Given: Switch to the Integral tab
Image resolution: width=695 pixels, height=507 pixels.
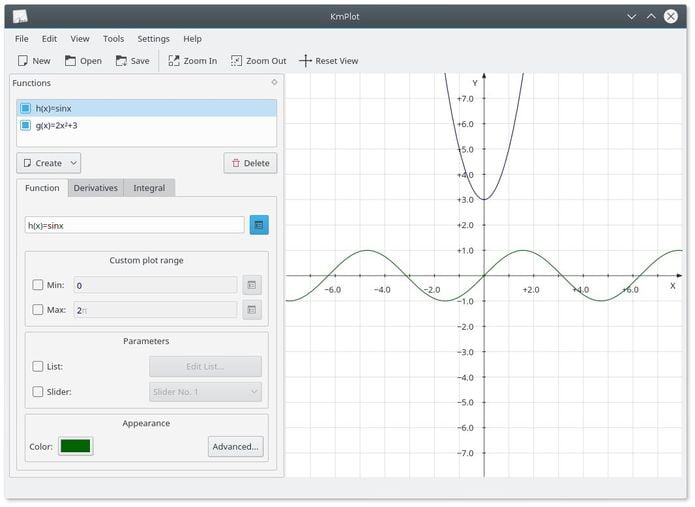Looking at the screenshot, I should pyautogui.click(x=149, y=188).
